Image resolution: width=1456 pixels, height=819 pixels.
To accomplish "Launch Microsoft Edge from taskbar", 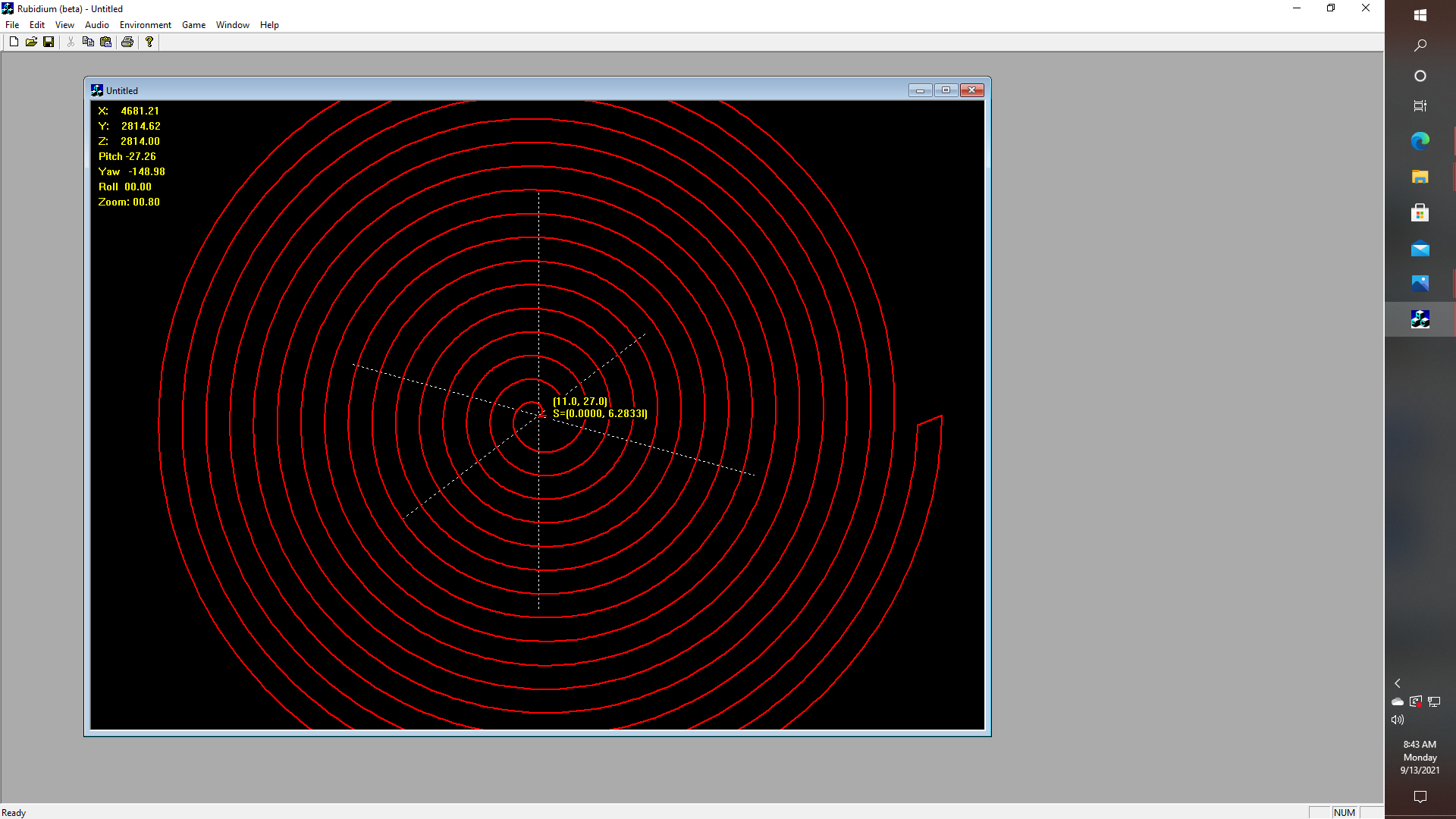I will point(1420,140).
